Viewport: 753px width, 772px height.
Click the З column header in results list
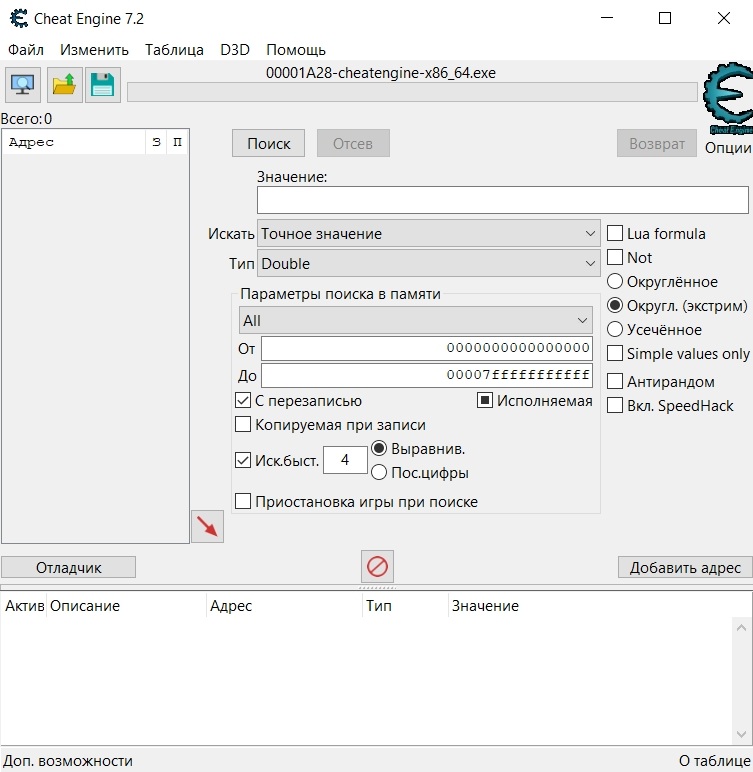(156, 142)
